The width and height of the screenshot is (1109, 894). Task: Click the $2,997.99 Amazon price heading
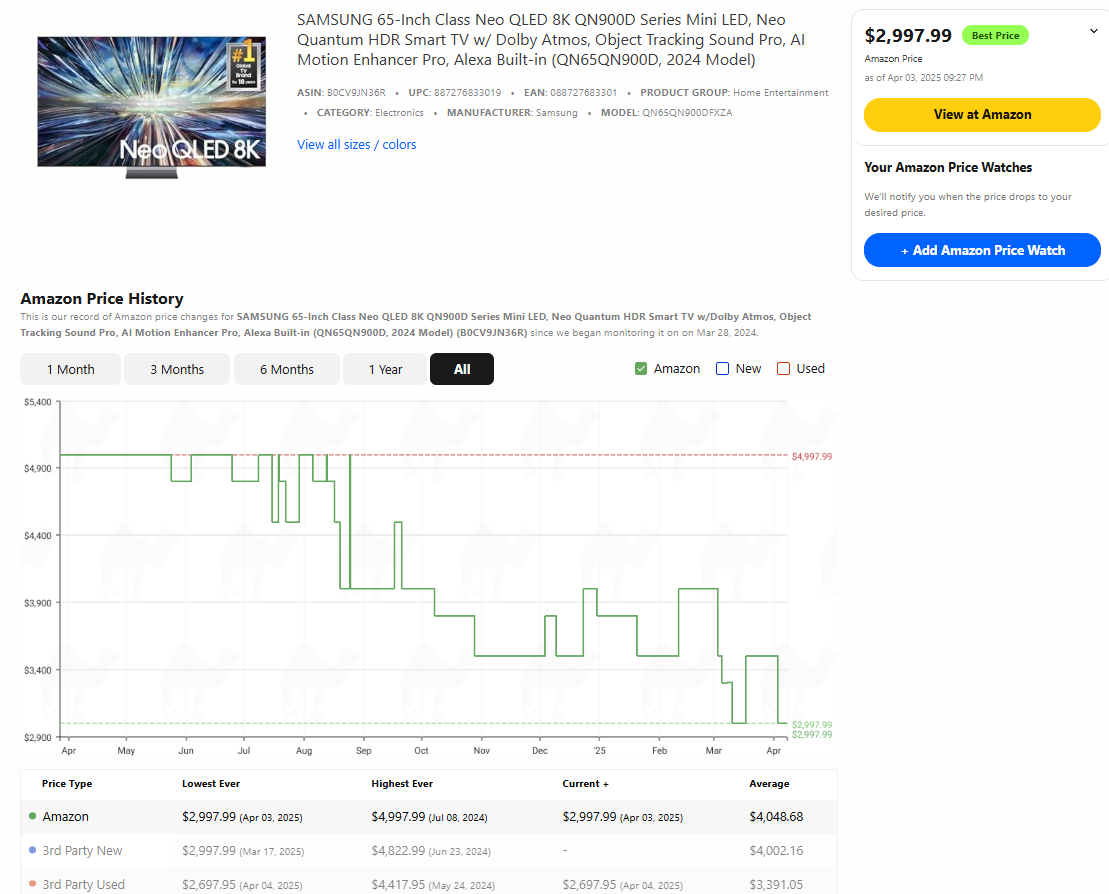[x=908, y=35]
